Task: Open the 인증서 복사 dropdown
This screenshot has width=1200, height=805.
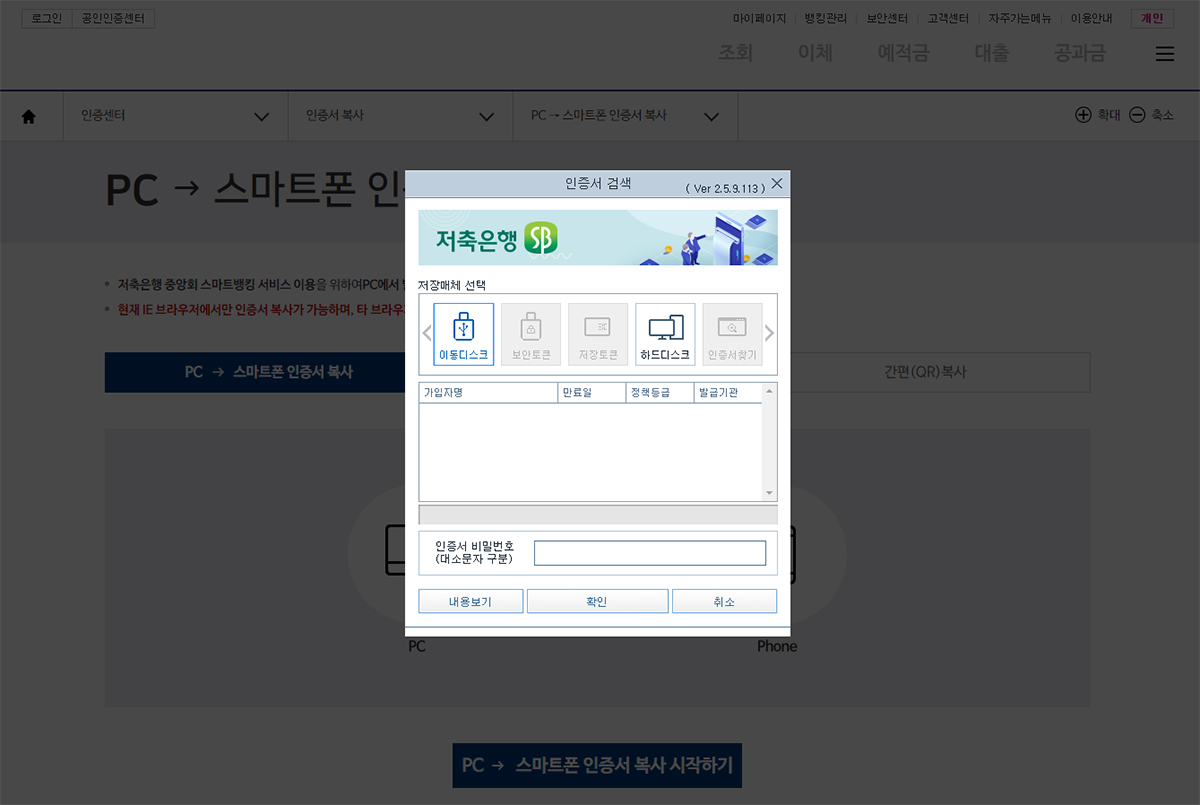Action: pyautogui.click(x=487, y=116)
